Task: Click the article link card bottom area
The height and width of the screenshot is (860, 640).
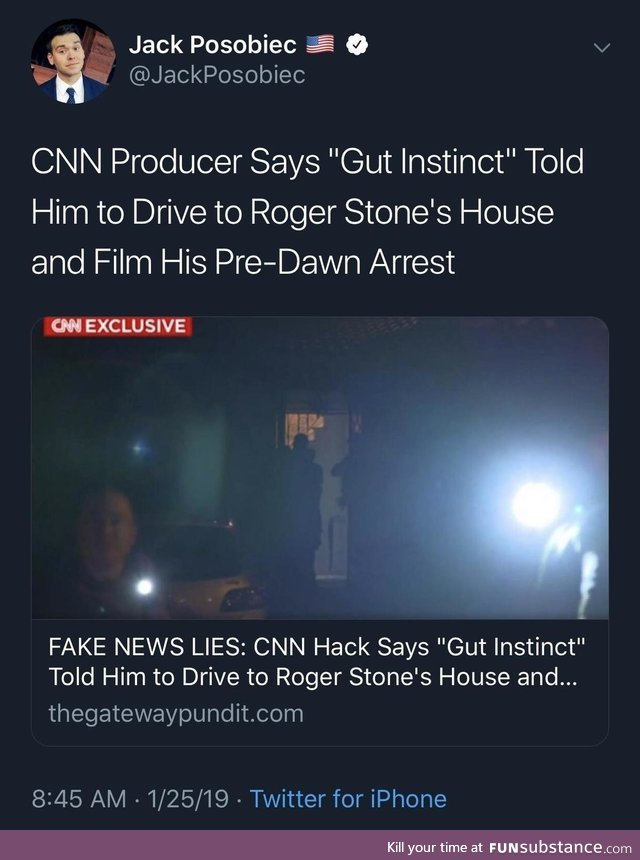Action: coord(320,682)
